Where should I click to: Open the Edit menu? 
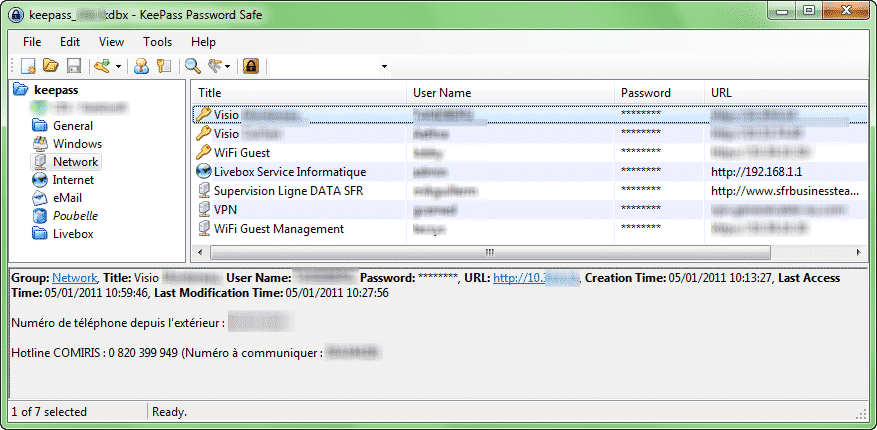click(x=70, y=42)
